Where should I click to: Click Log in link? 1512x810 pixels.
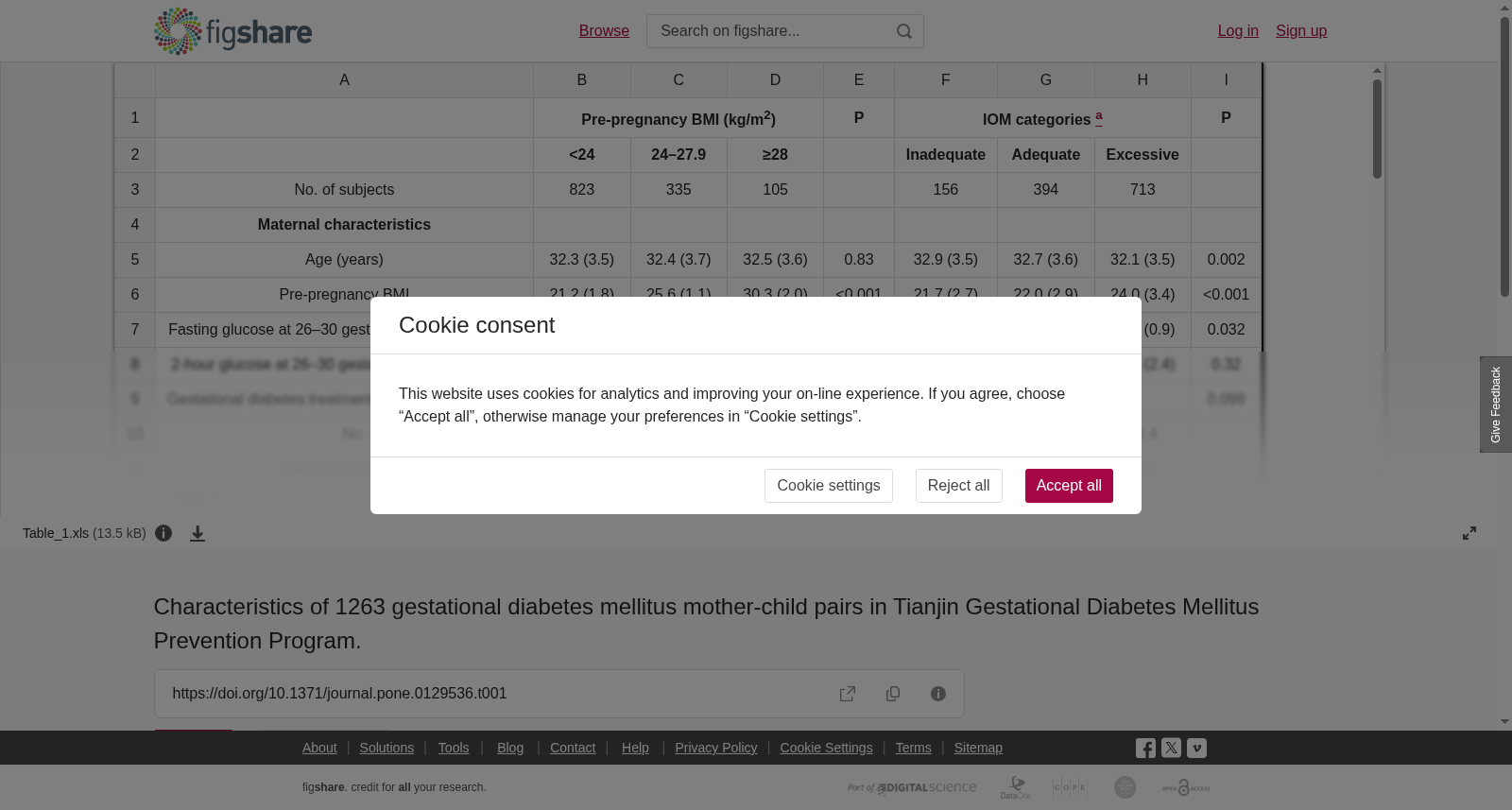[1238, 31]
